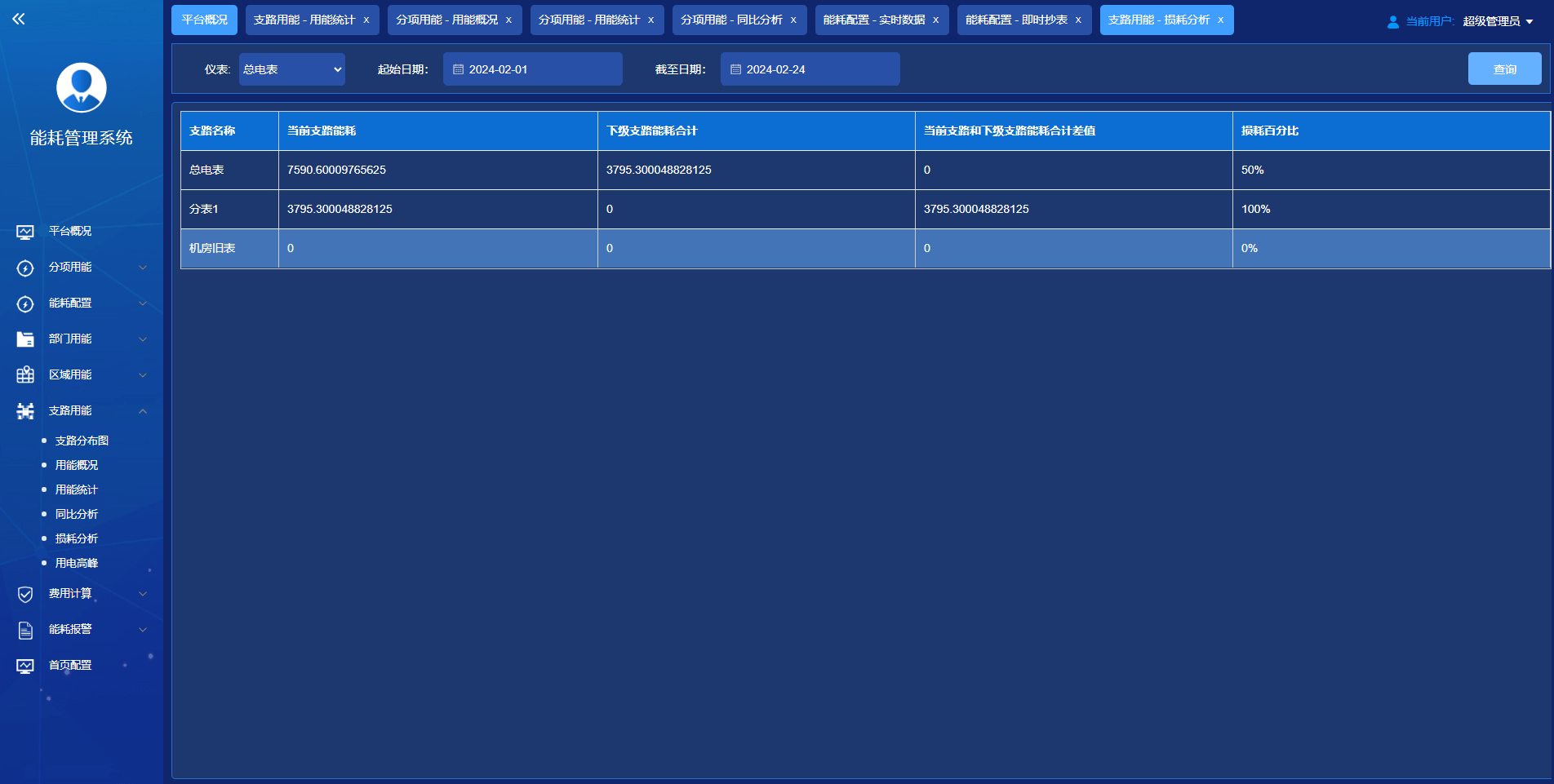Expand 费用计算 menu chevron
The height and width of the screenshot is (784, 1554).
(143, 594)
